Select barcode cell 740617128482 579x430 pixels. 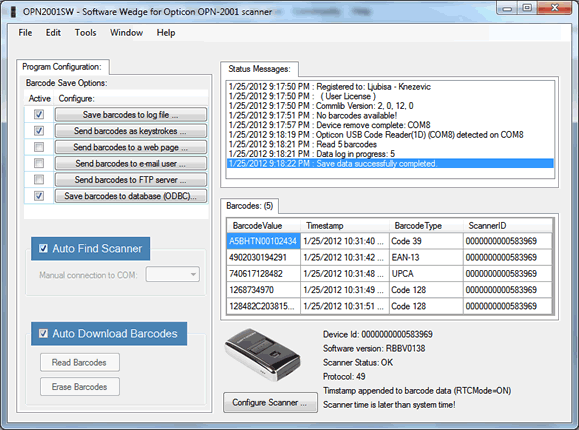pyautogui.click(x=263, y=274)
